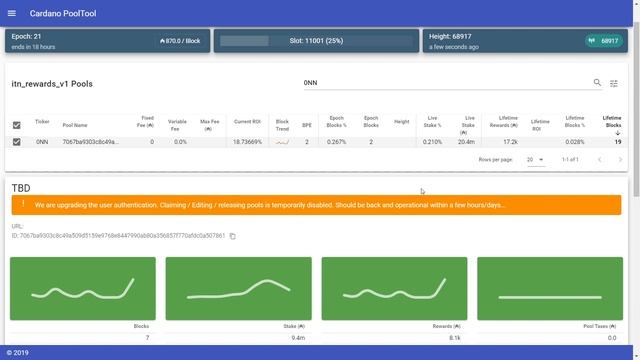Click the 18.73669% ROI value

coord(247,142)
